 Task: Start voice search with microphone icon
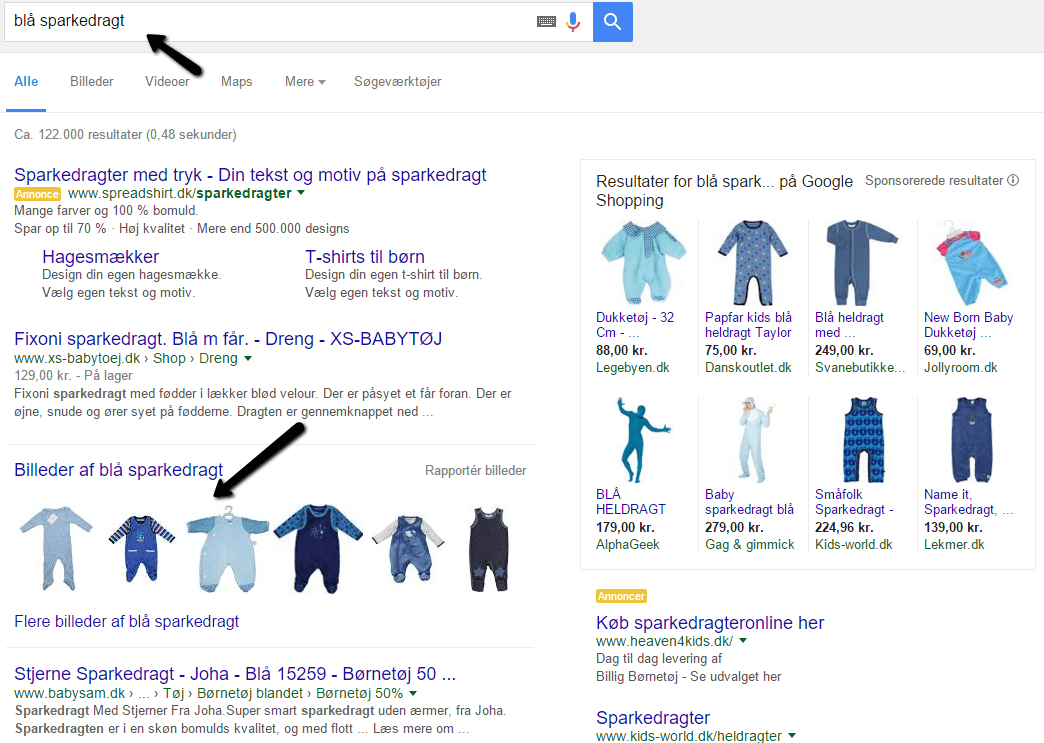click(x=573, y=22)
